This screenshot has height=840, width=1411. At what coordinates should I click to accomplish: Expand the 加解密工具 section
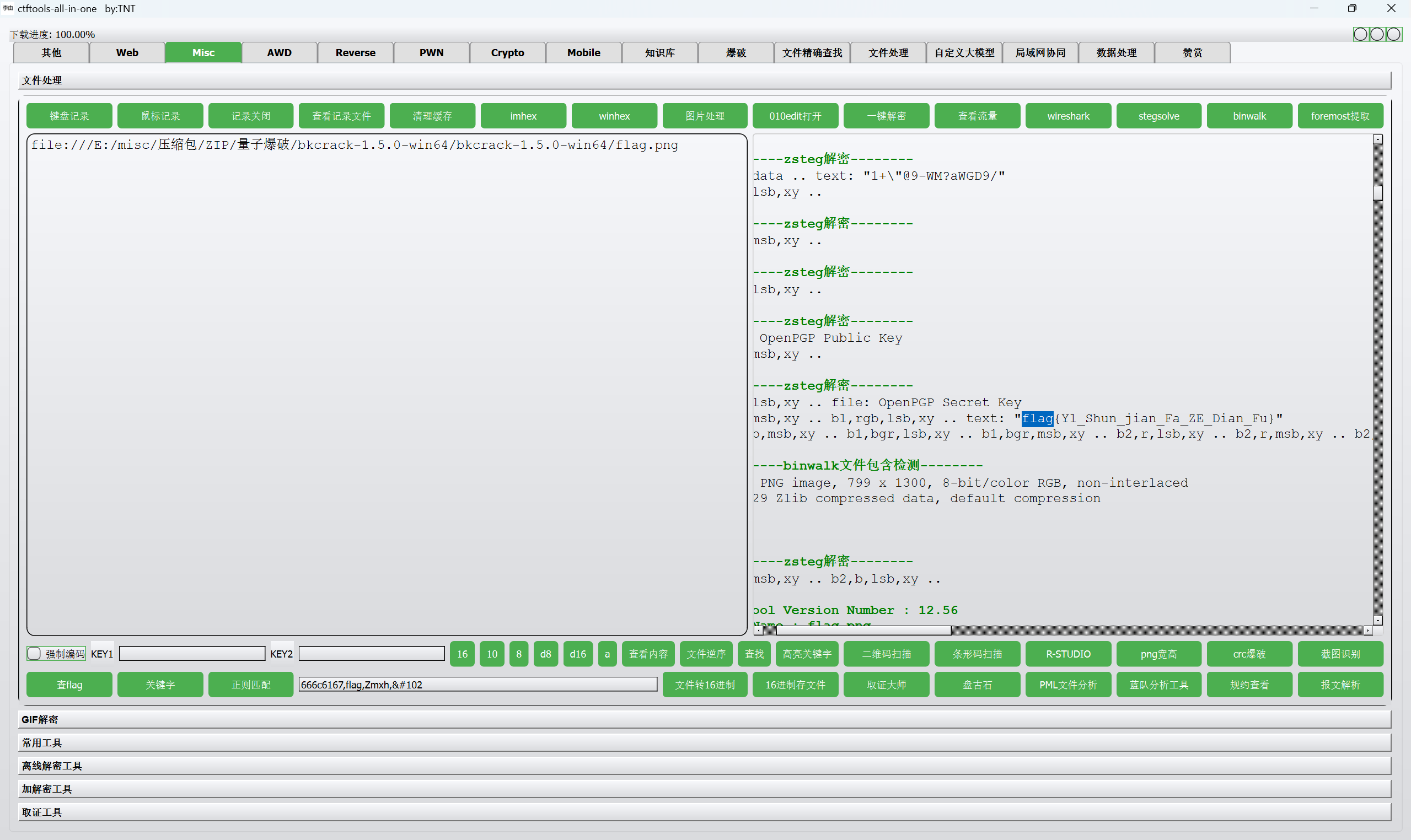click(704, 789)
